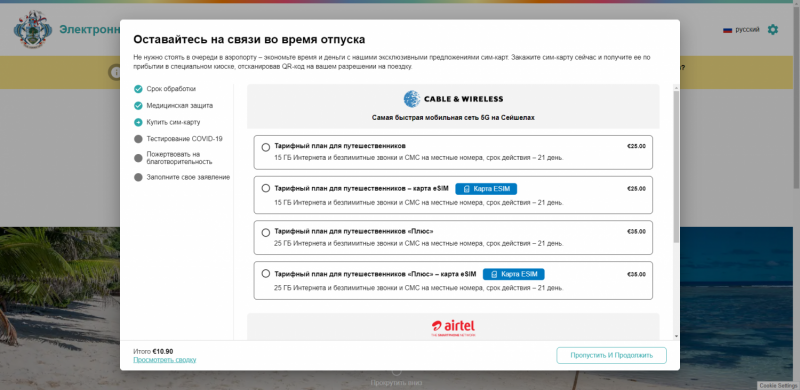
Task: Click the scrollbar down arrow in plan list
Action: 677,336
